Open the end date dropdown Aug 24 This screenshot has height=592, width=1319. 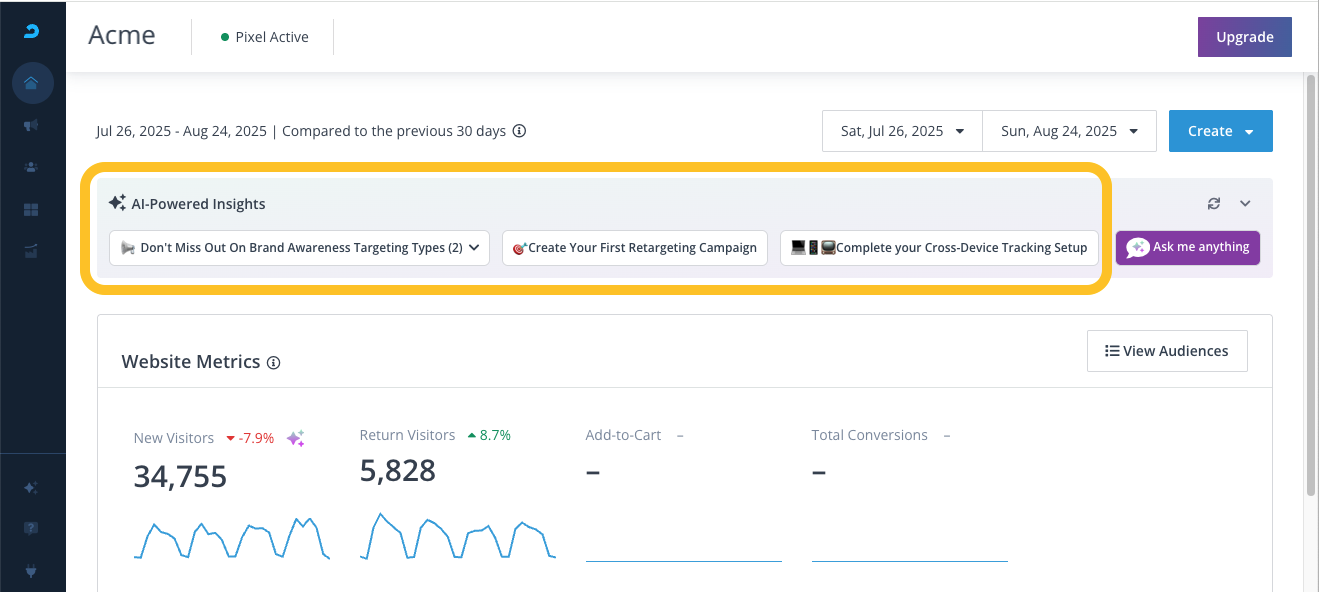[x=1069, y=131]
